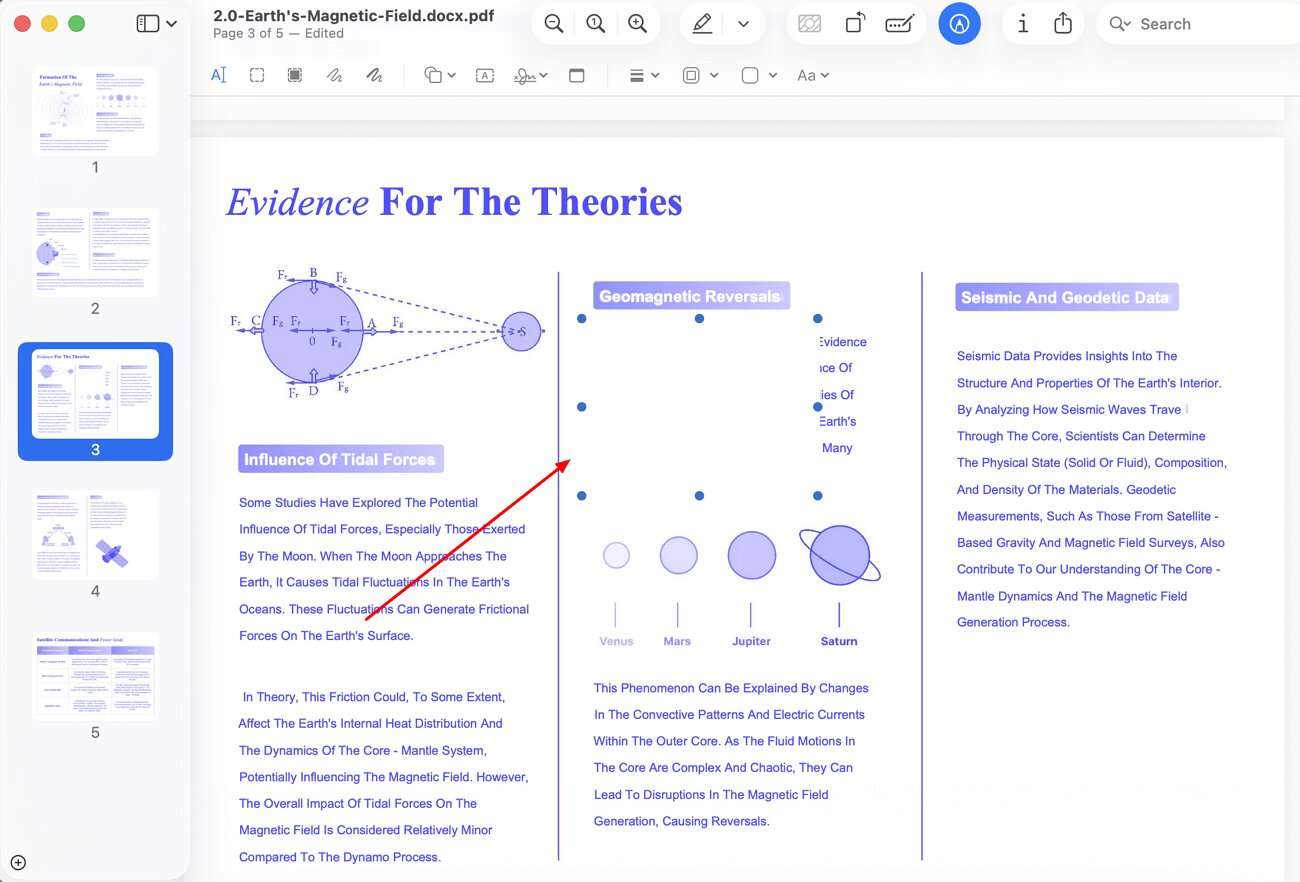This screenshot has width=1300, height=882.
Task: Open the Sign signature dropdown
Action: (x=531, y=75)
